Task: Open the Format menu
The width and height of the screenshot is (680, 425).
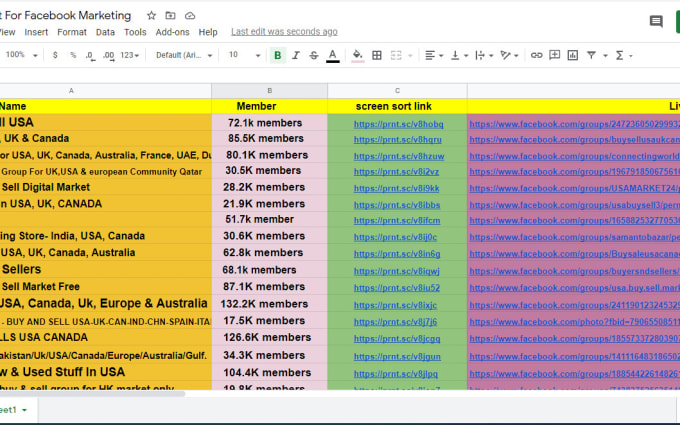Action: pos(72,32)
